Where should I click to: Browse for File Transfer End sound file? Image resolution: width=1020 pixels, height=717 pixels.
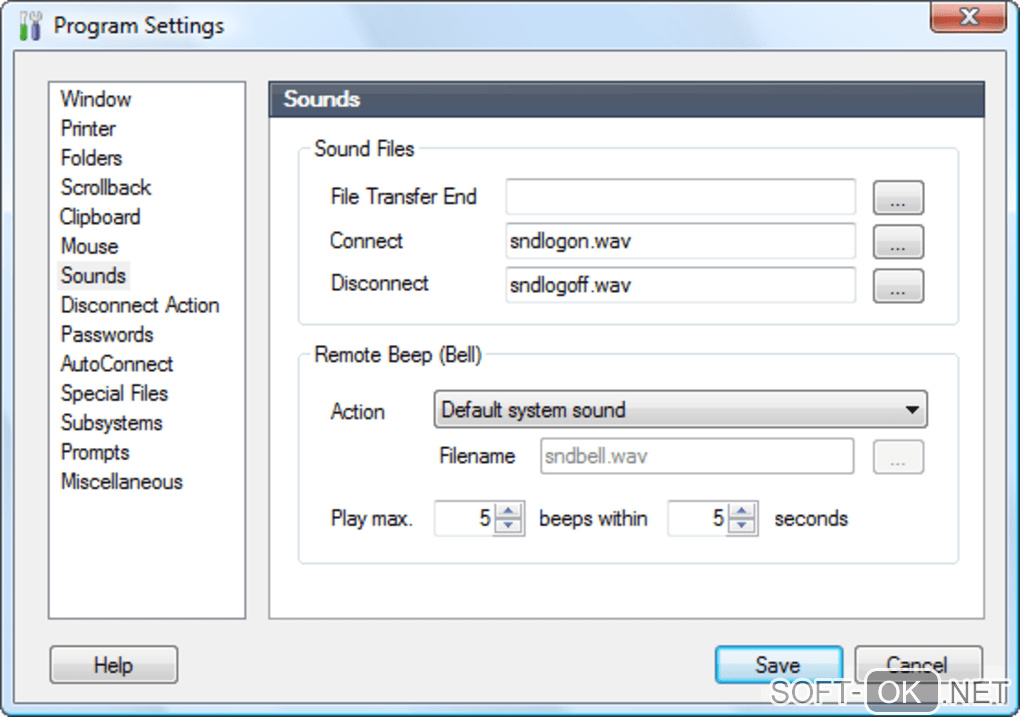click(897, 198)
